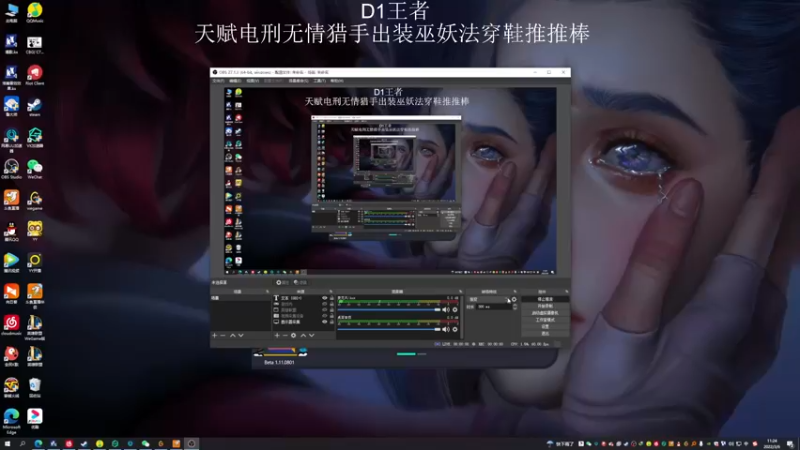Open first menu in OBS menu bar
This screenshot has width=800, height=450.
[218, 81]
